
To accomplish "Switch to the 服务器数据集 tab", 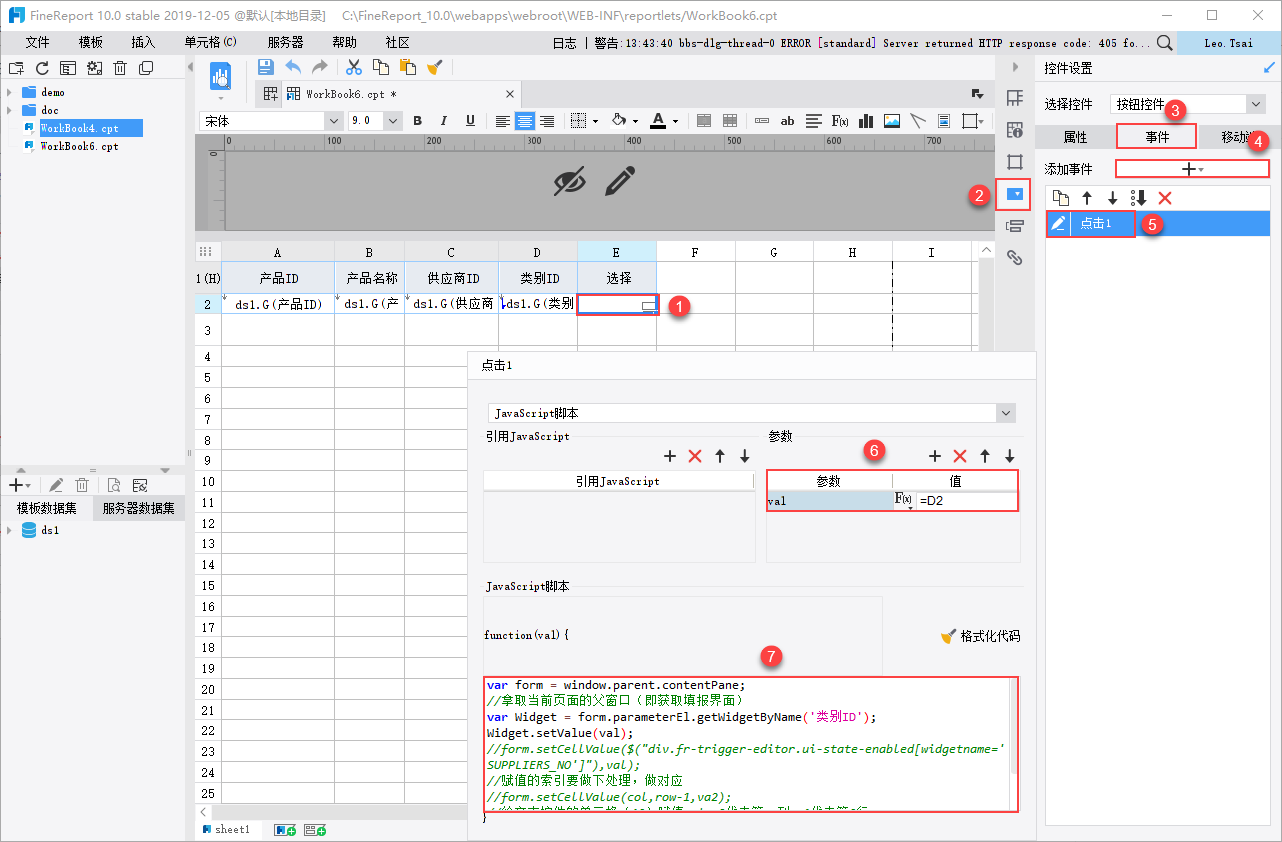I will tap(139, 508).
